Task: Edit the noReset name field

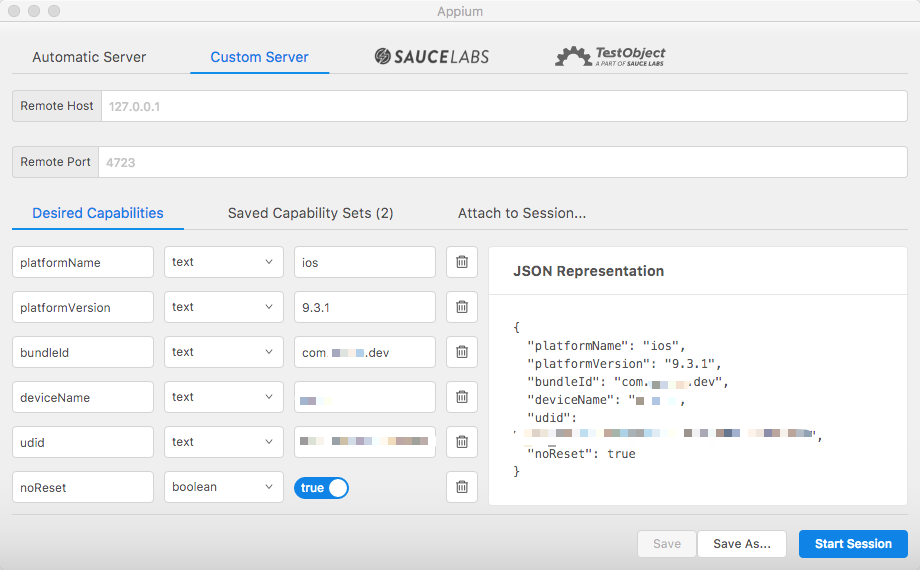Action: 83,487
